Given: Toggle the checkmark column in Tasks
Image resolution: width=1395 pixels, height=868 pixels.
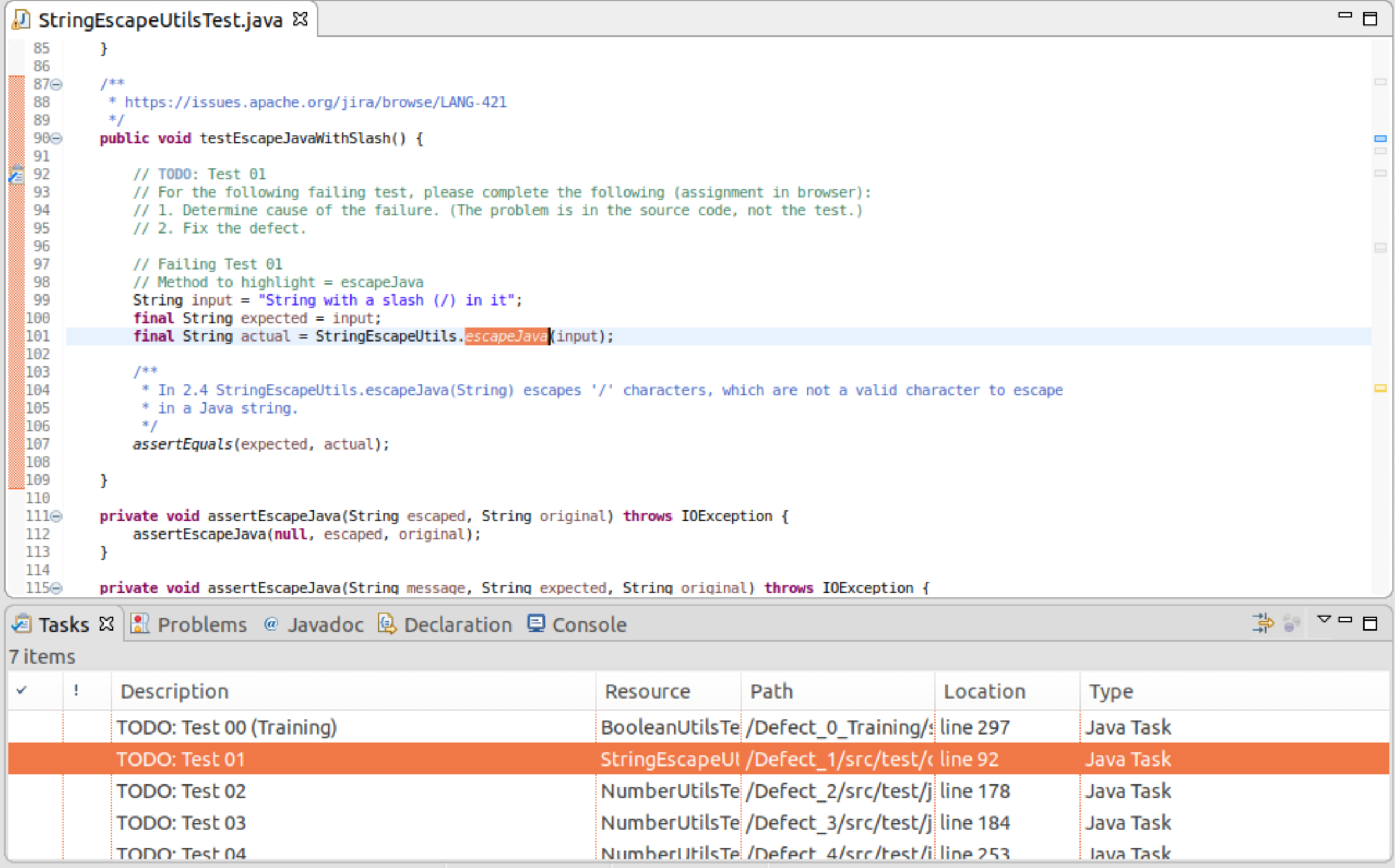Looking at the screenshot, I should coord(21,691).
